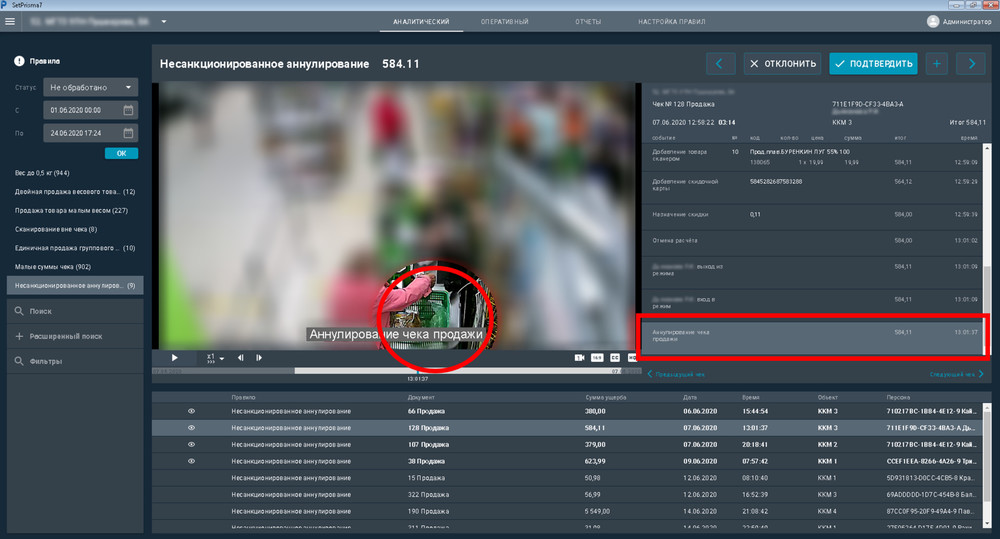Viewport: 1000px width, 539px height.
Task: Play the video recording
Action: pyautogui.click(x=174, y=358)
